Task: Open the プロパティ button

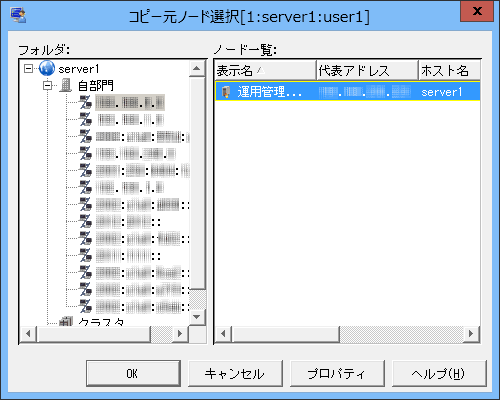Action: tap(337, 373)
